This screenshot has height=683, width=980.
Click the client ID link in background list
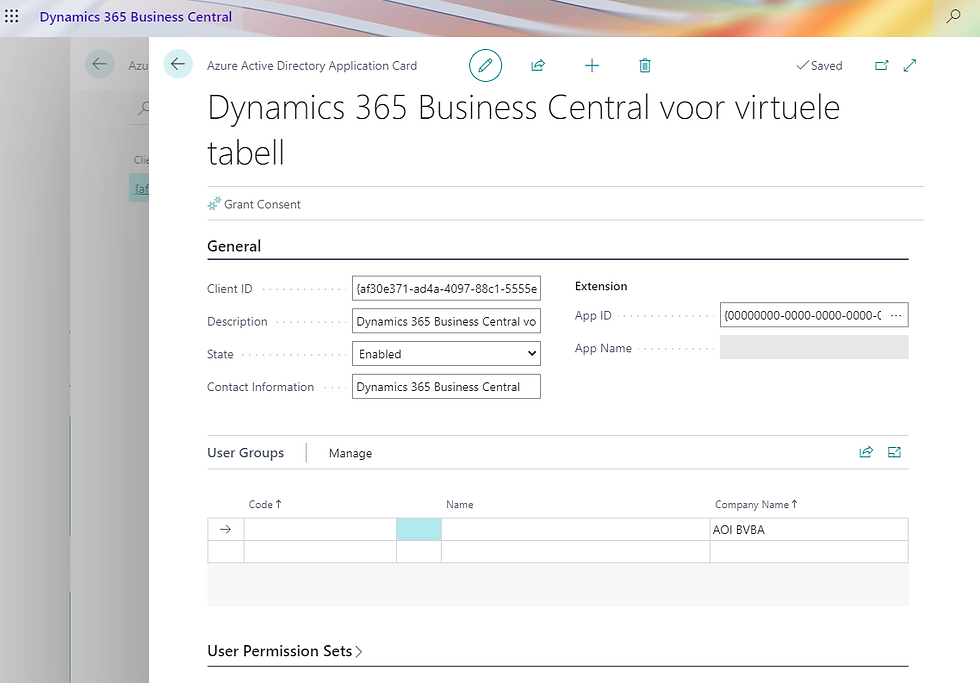142,189
